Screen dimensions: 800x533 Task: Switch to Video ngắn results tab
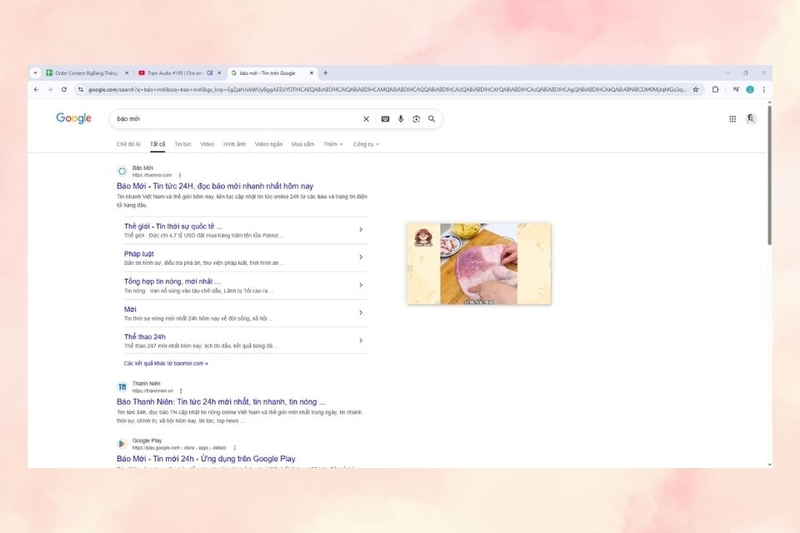point(268,144)
